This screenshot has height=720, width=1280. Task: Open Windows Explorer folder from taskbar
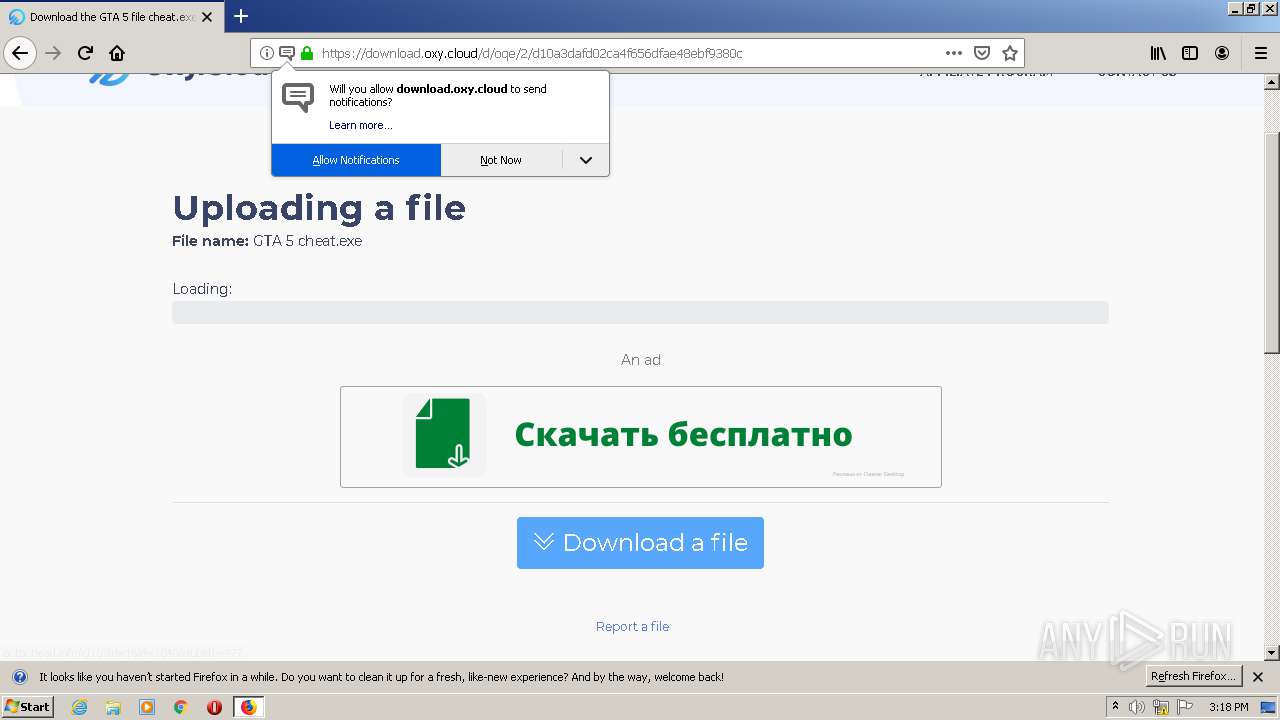pyautogui.click(x=113, y=707)
